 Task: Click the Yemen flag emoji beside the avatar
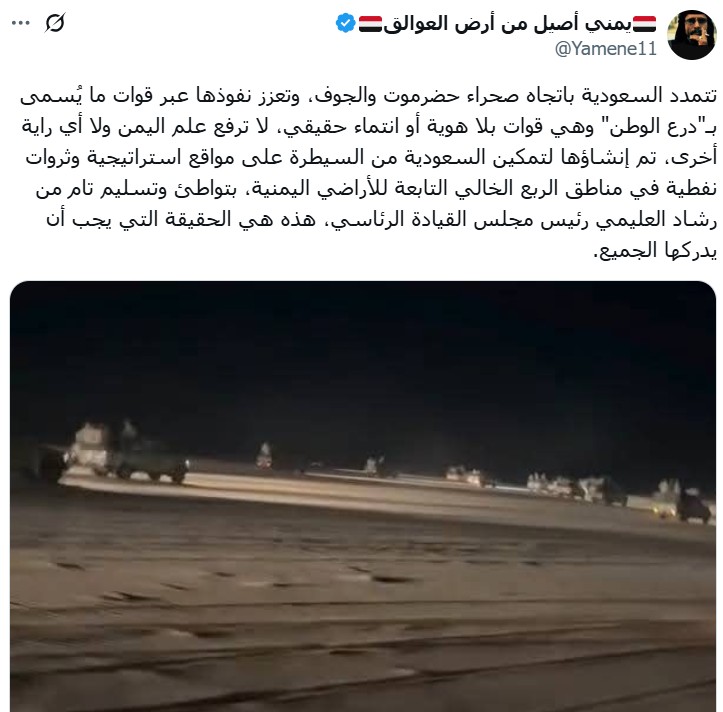[644, 24]
